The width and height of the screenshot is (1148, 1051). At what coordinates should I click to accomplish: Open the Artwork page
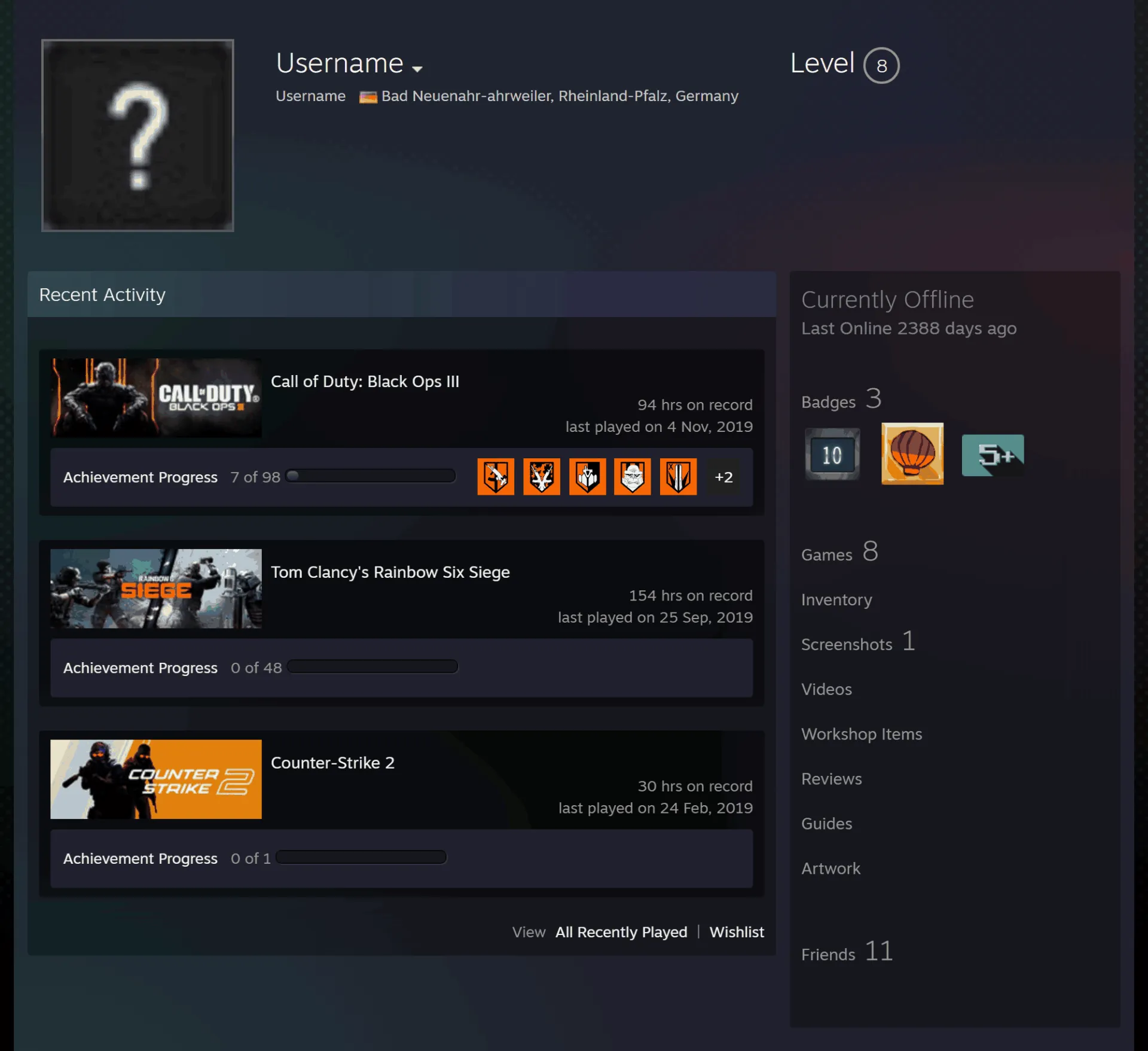831,869
